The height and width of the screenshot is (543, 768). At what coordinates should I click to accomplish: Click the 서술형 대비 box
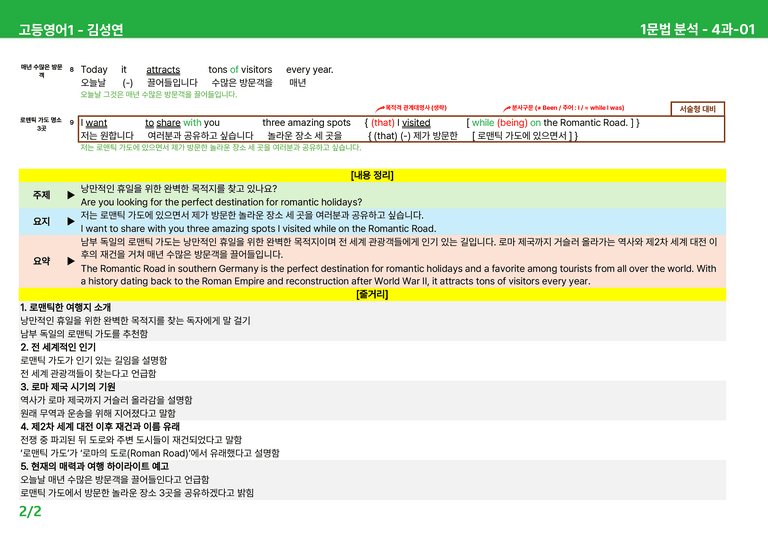click(x=697, y=109)
